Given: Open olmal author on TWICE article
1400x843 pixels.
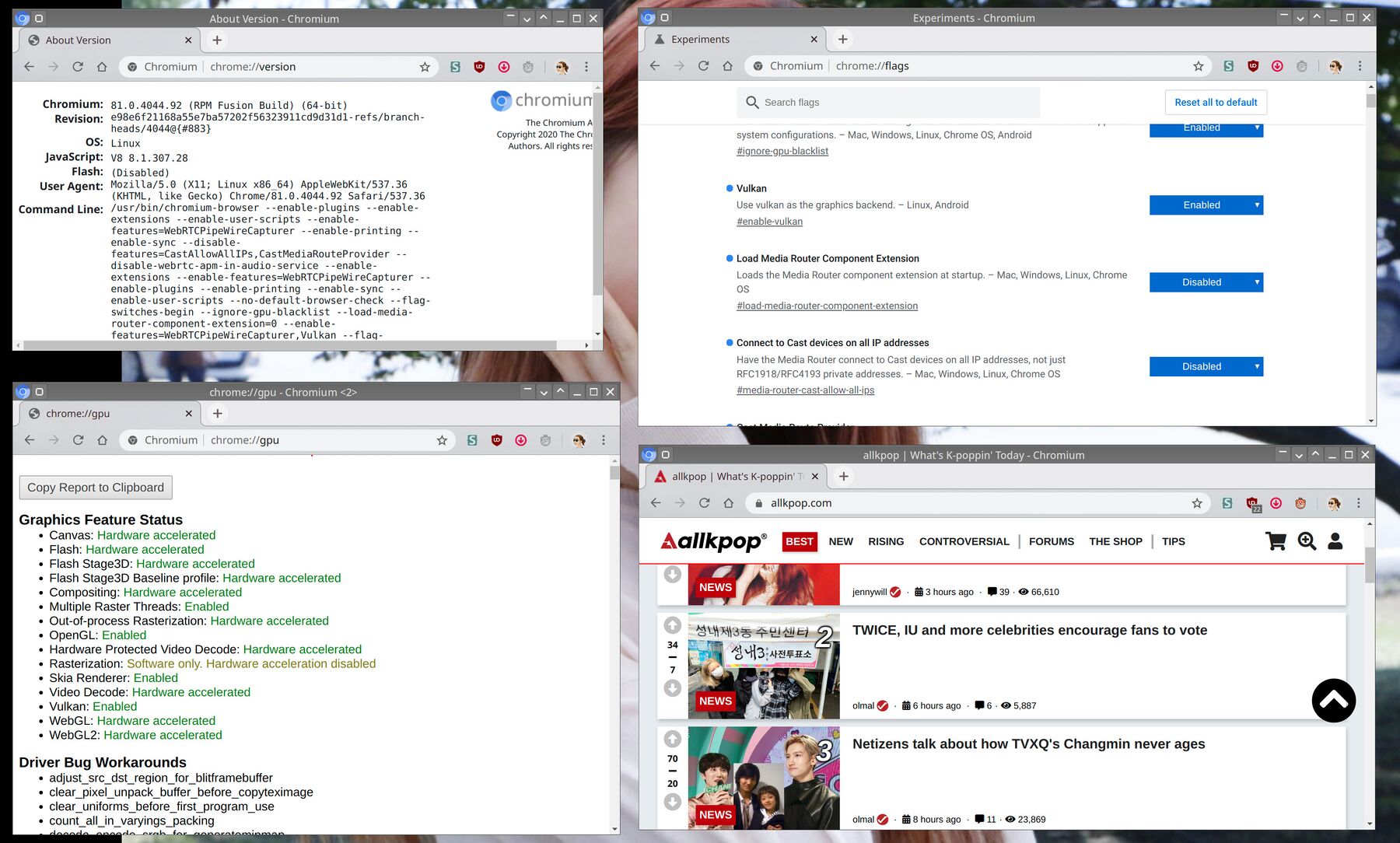Looking at the screenshot, I should [x=863, y=706].
